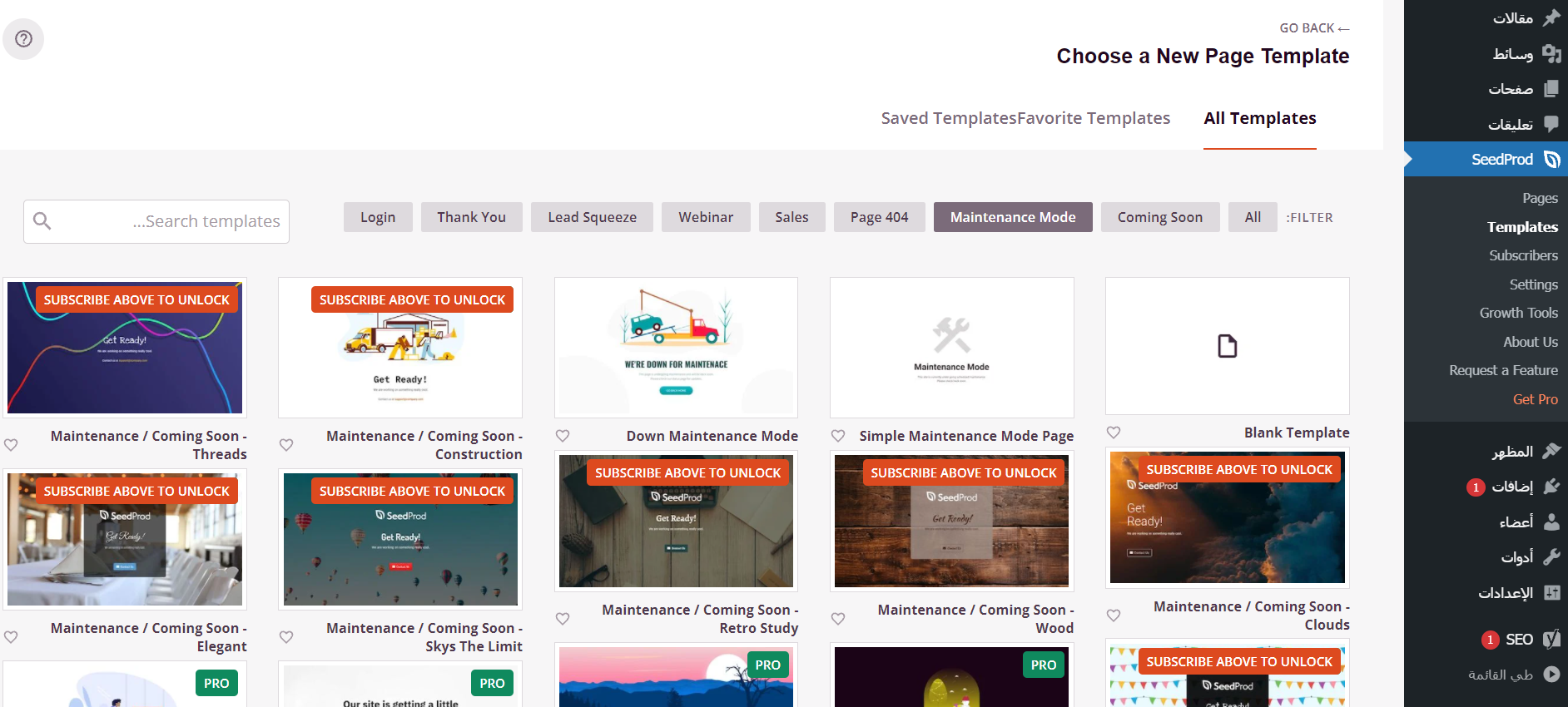Viewport: 1568px width, 707px height.
Task: Select the Down Maintenance Mode thumbnail
Action: click(x=676, y=348)
